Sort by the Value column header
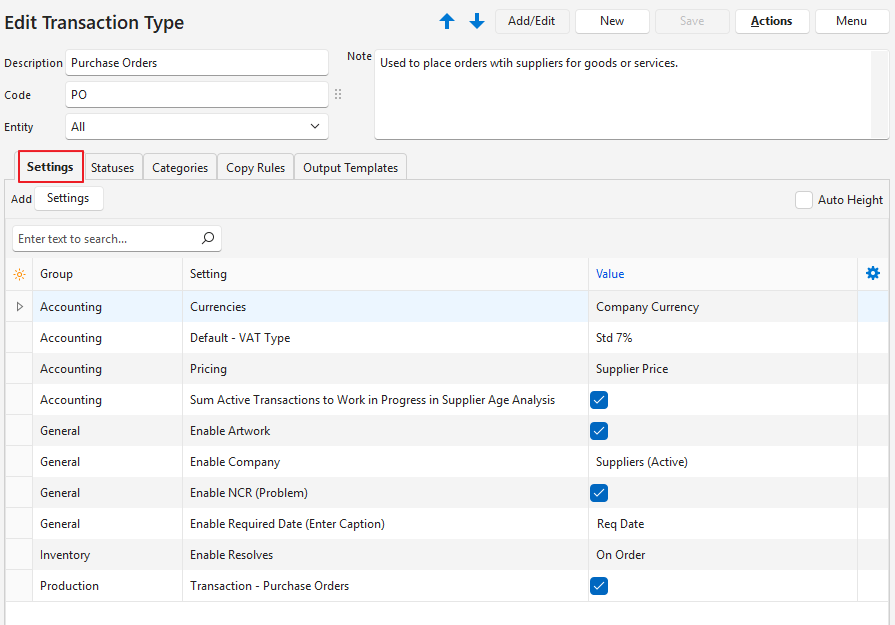 tap(610, 274)
